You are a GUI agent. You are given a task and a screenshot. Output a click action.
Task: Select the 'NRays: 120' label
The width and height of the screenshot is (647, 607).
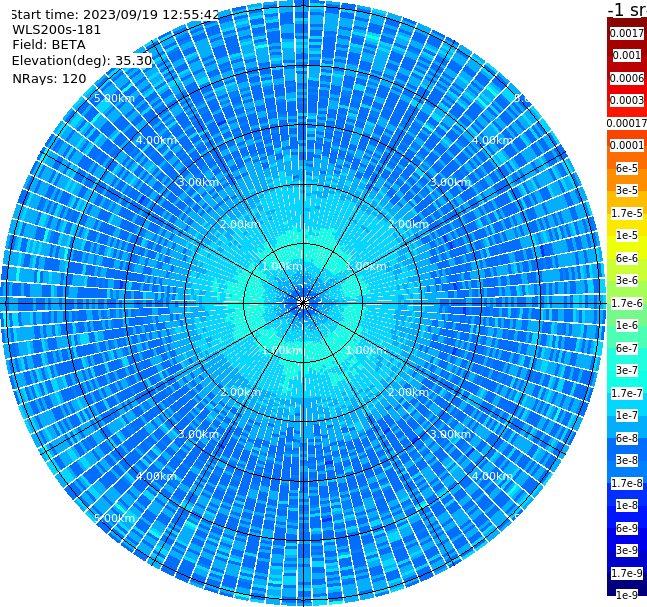49,78
